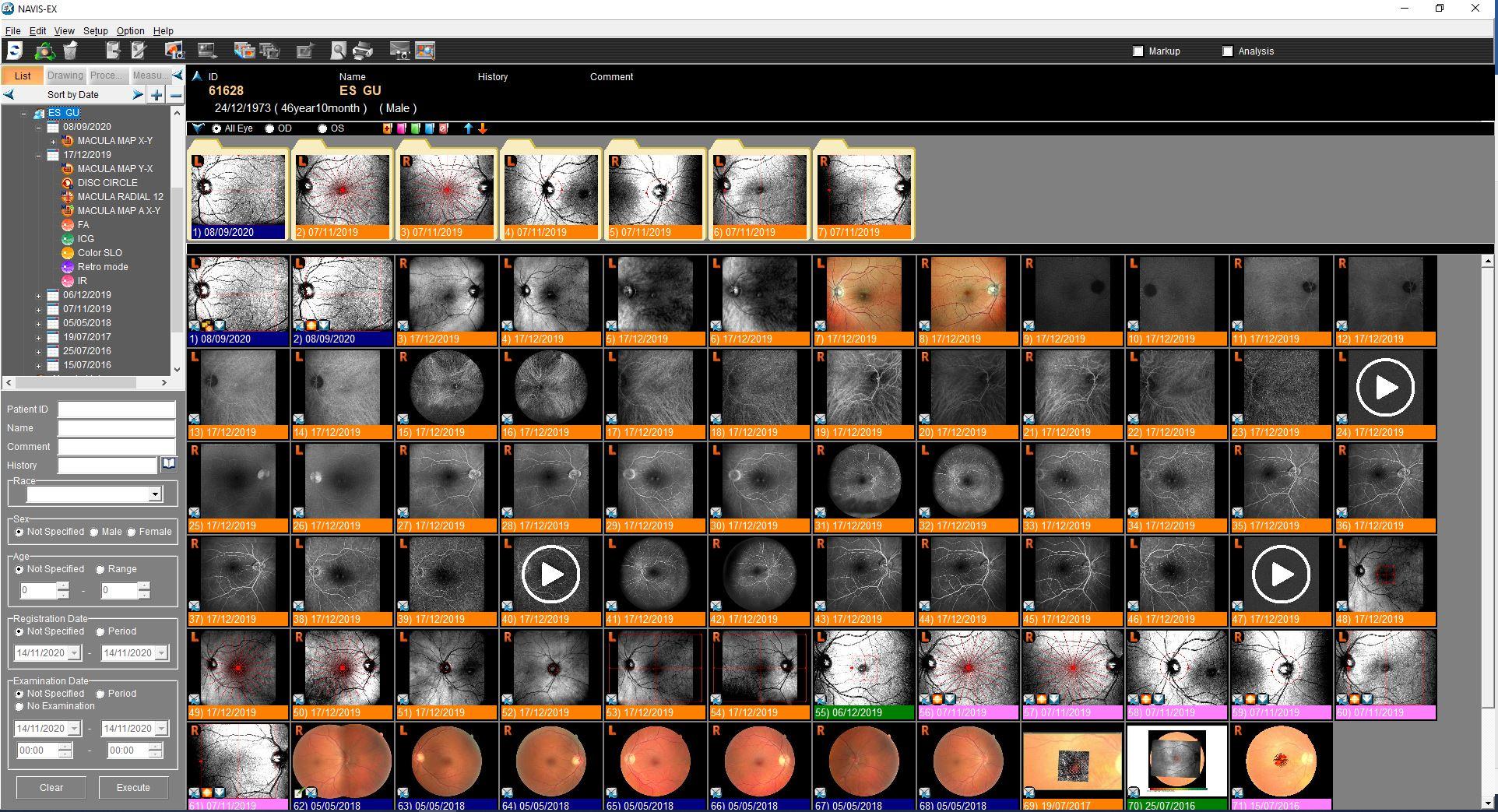1498x812 pixels.
Task: Click the plus button beside Sort by Date
Action: click(x=157, y=95)
